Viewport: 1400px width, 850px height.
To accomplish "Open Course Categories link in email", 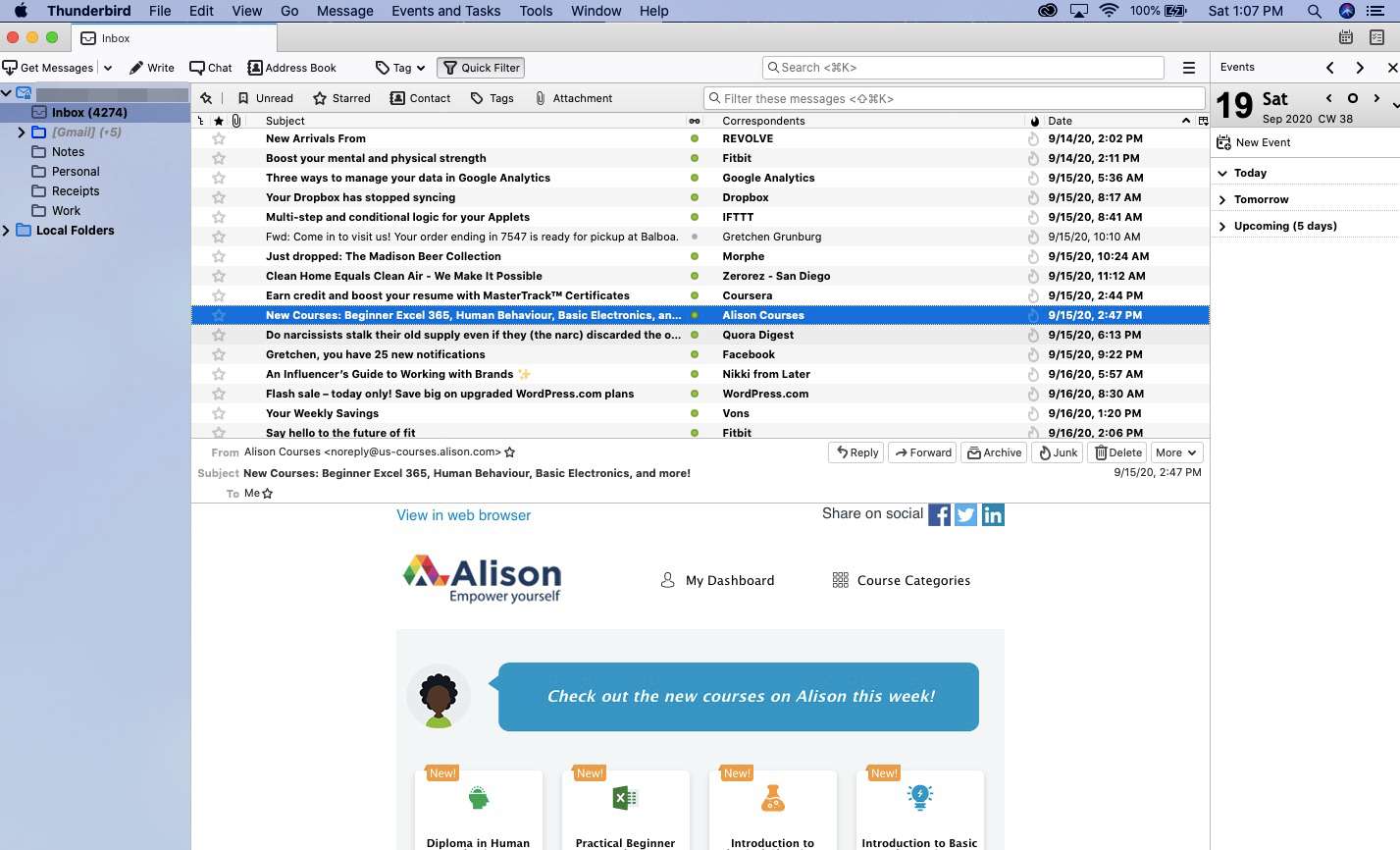I will 901,580.
